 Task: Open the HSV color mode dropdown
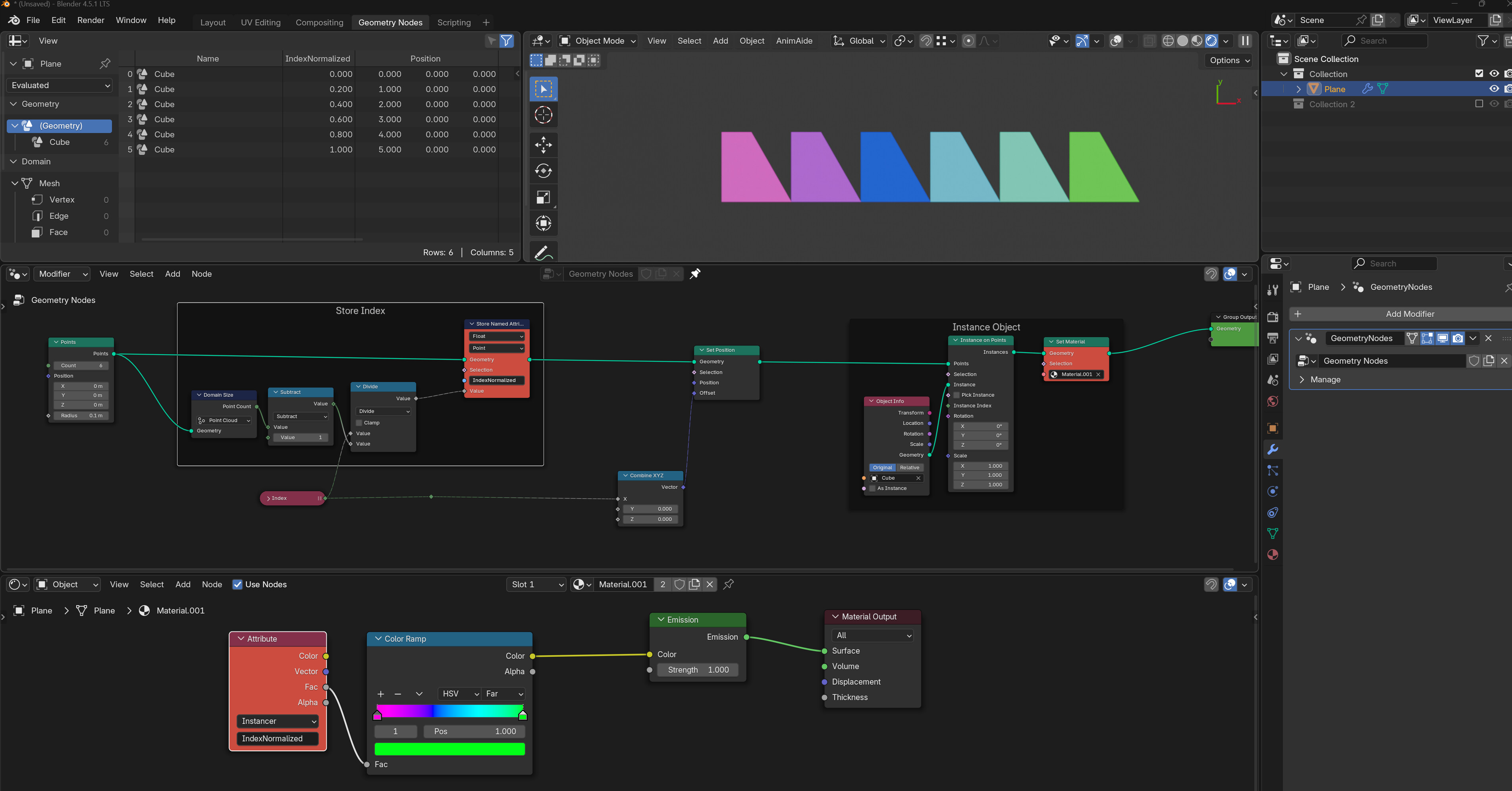pyautogui.click(x=459, y=694)
